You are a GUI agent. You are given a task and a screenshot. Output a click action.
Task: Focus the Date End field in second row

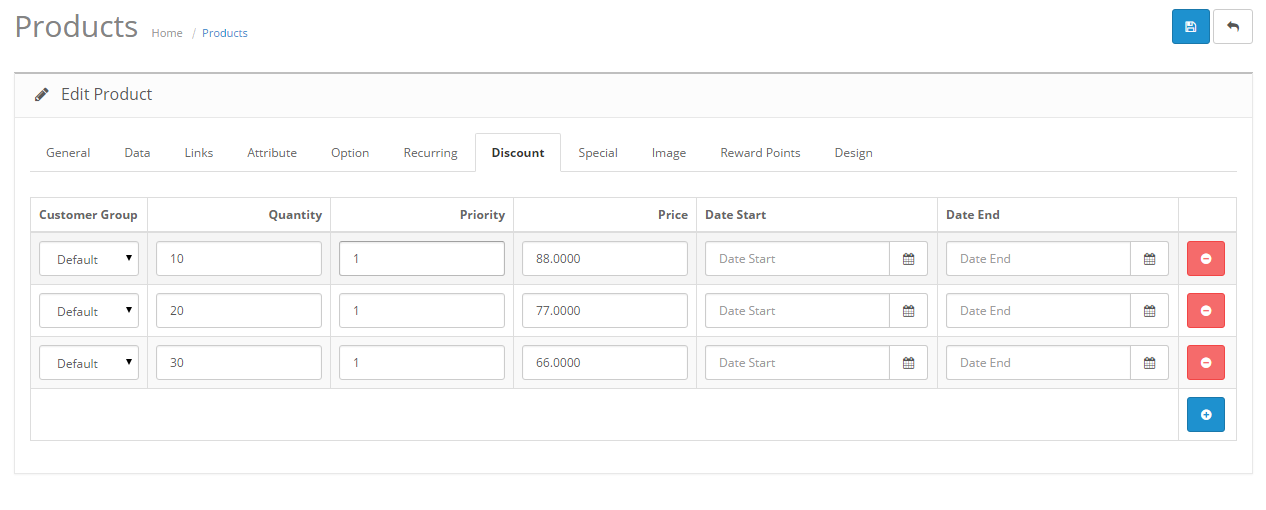[x=1038, y=311]
